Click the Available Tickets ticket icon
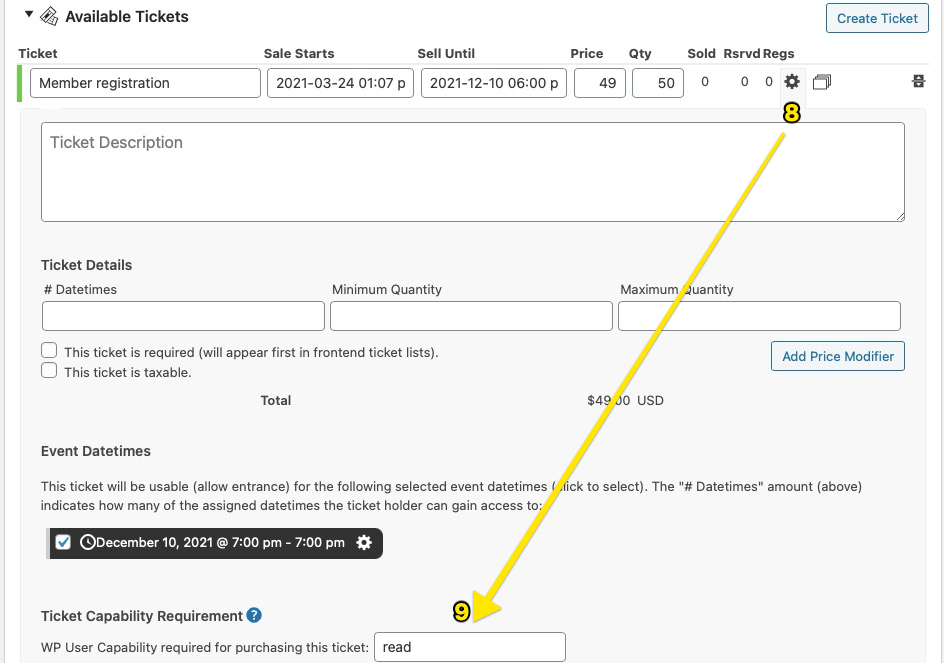This screenshot has width=944, height=663. pos(49,16)
